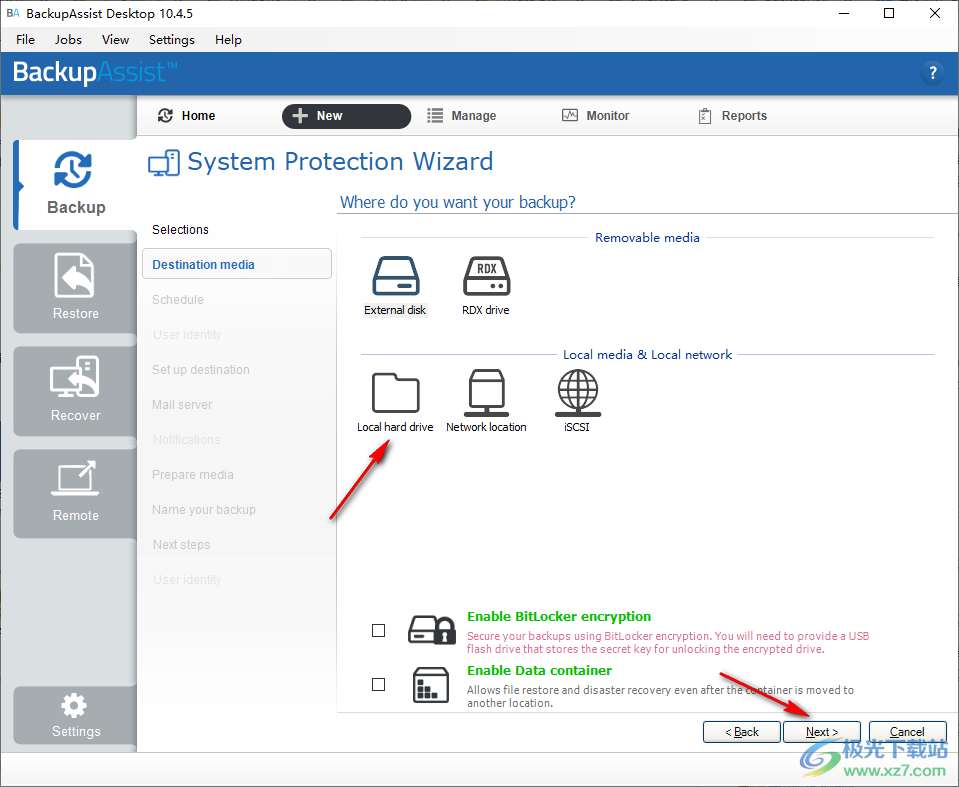Close the BackupAssist window
Viewport: 959px width, 787px height.
point(935,13)
